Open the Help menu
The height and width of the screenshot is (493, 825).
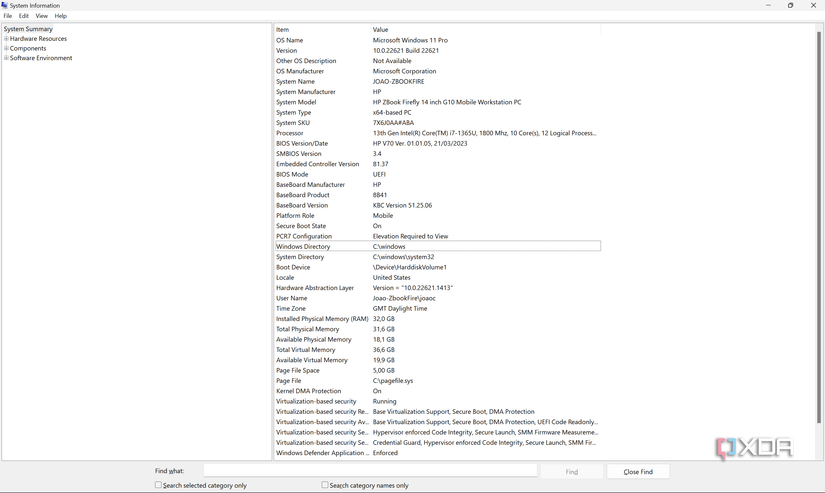[61, 16]
